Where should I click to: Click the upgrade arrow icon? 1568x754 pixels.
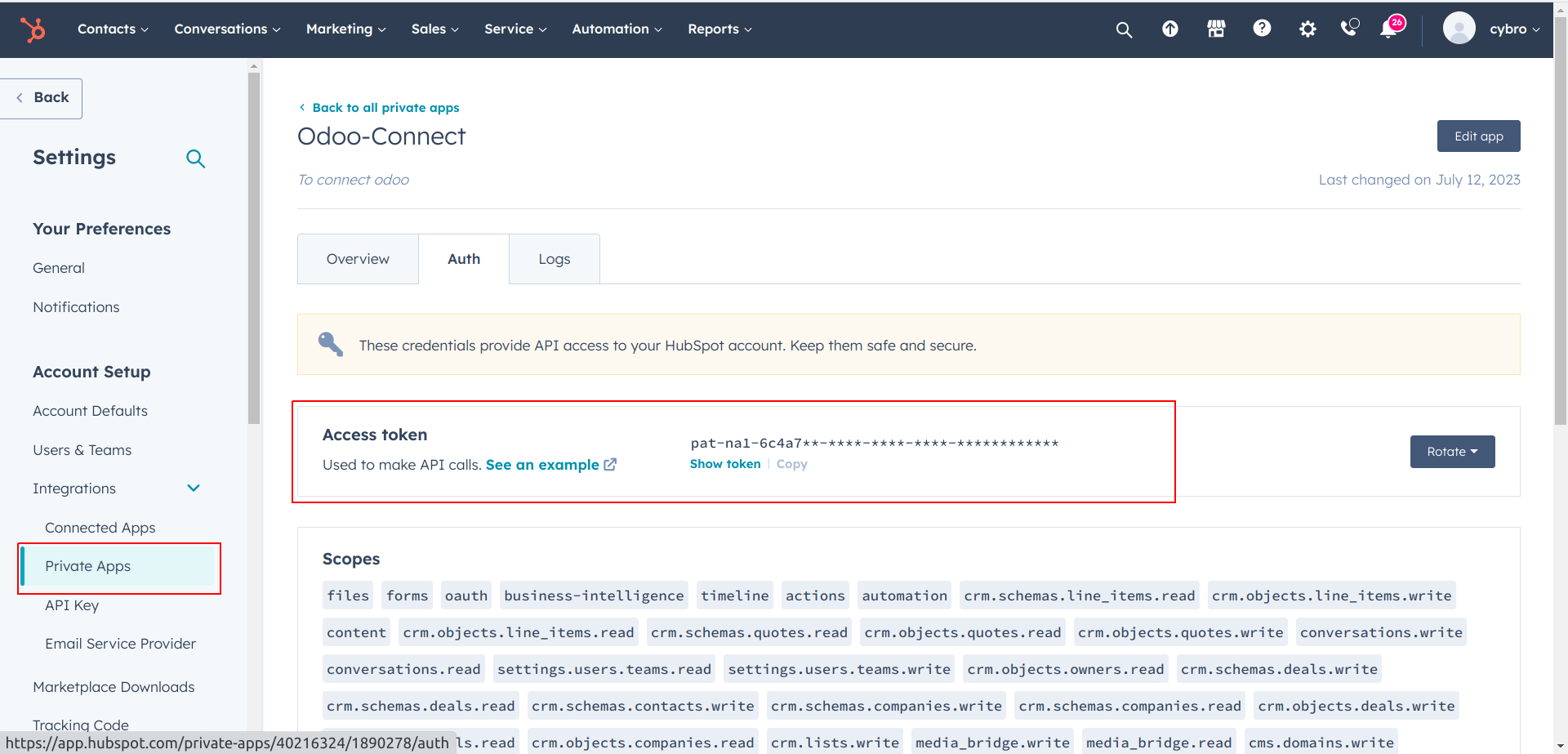(1169, 29)
